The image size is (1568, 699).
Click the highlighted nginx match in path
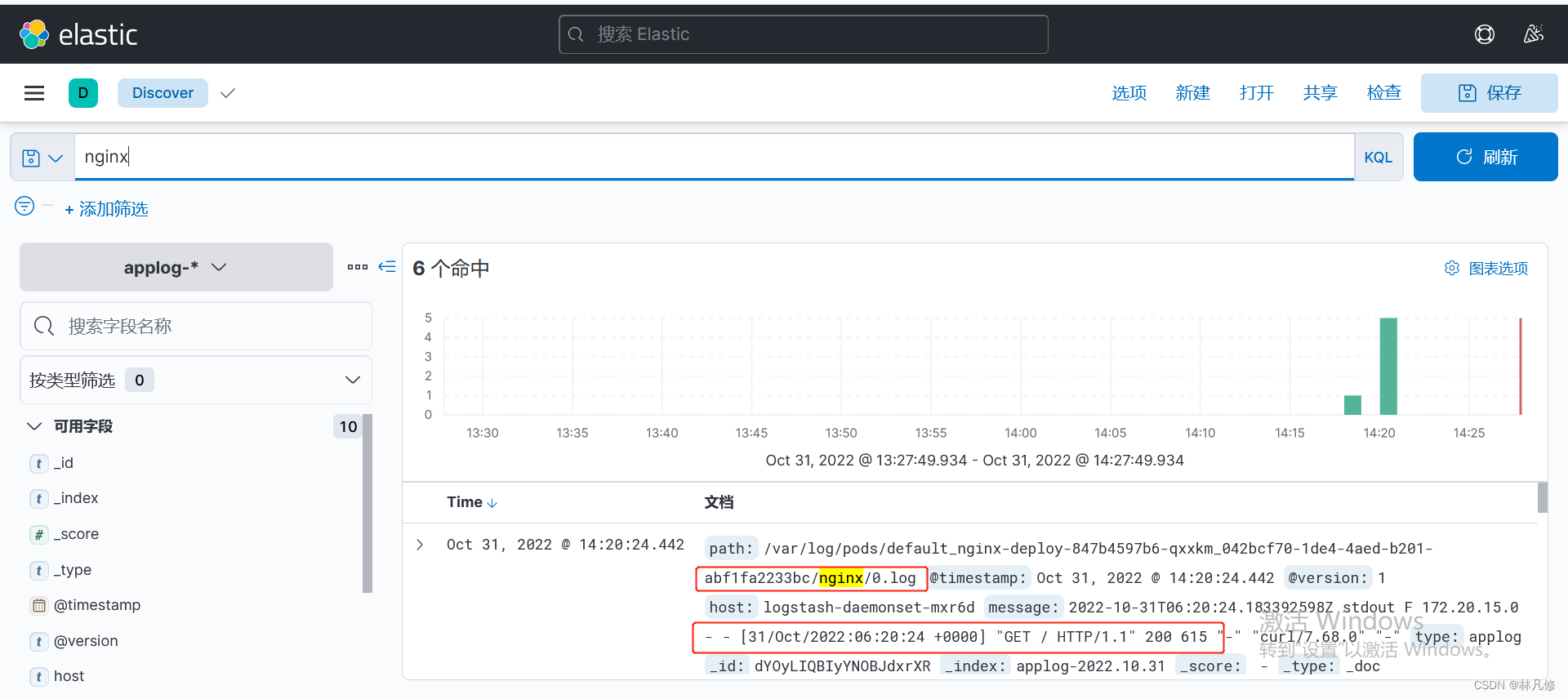click(841, 578)
